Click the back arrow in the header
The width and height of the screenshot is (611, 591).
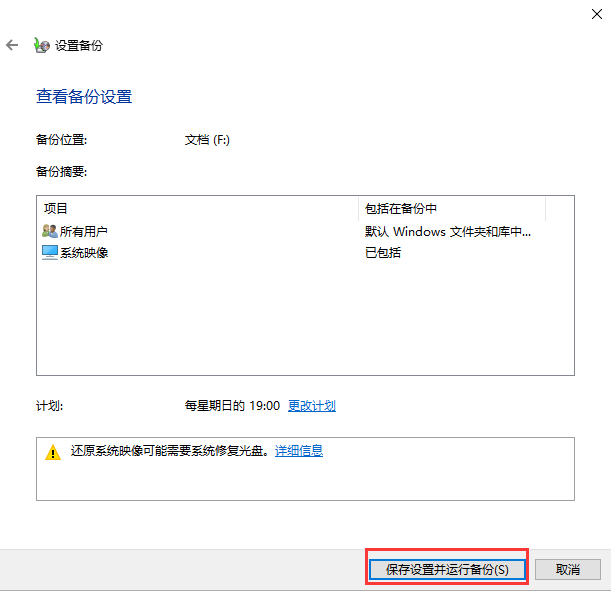point(12,45)
